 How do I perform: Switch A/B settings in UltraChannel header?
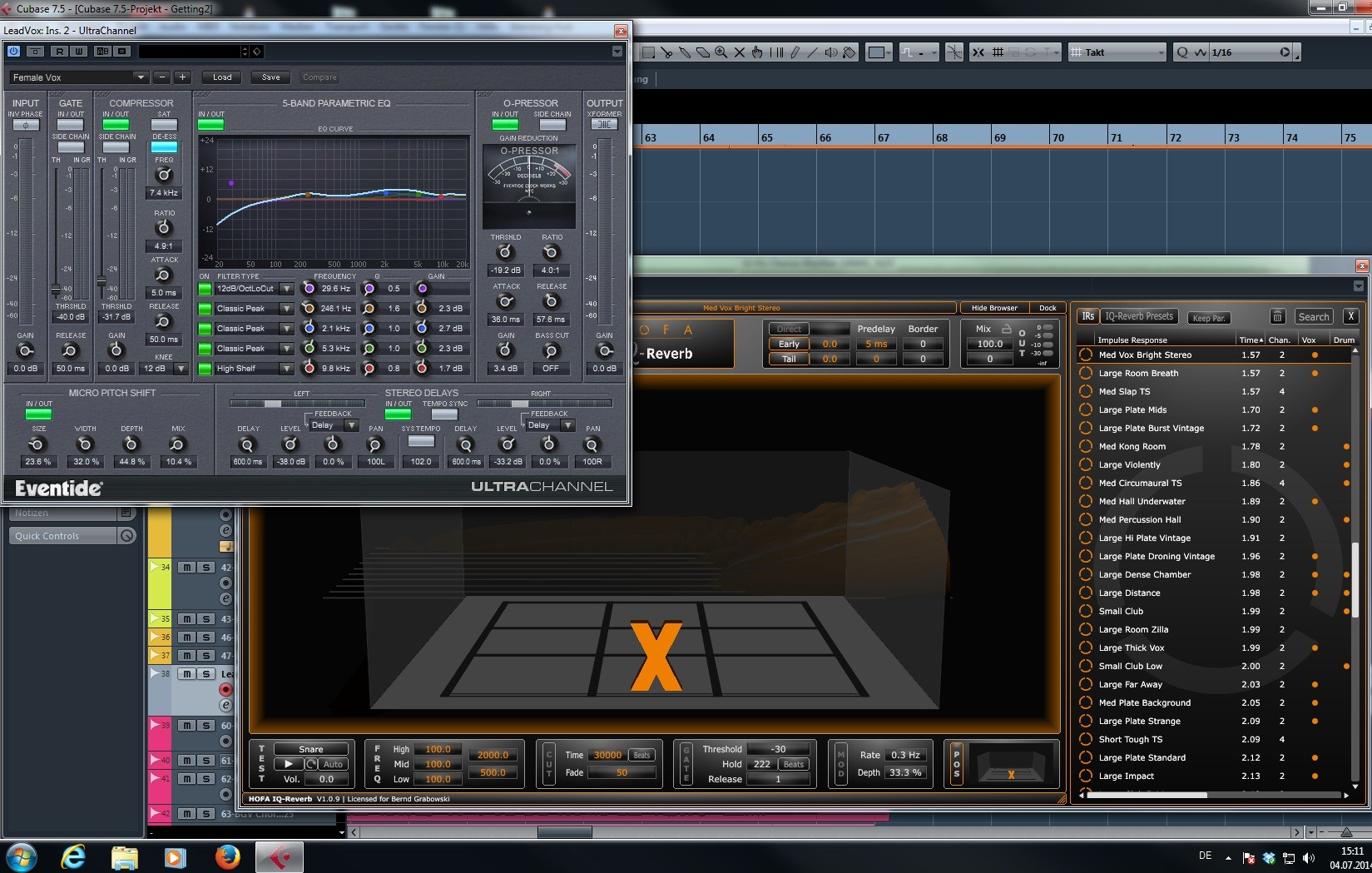[x=102, y=52]
